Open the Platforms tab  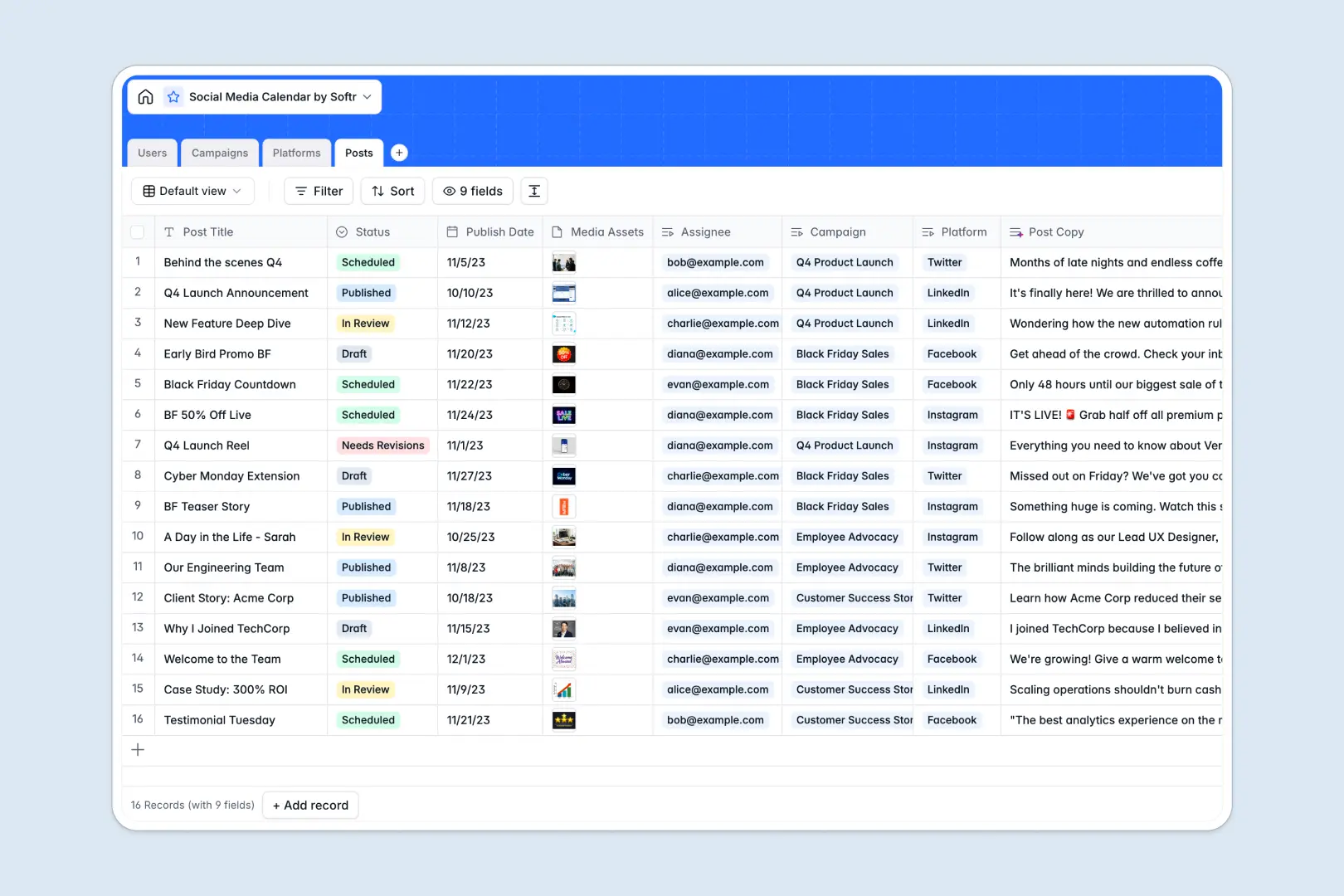click(297, 153)
